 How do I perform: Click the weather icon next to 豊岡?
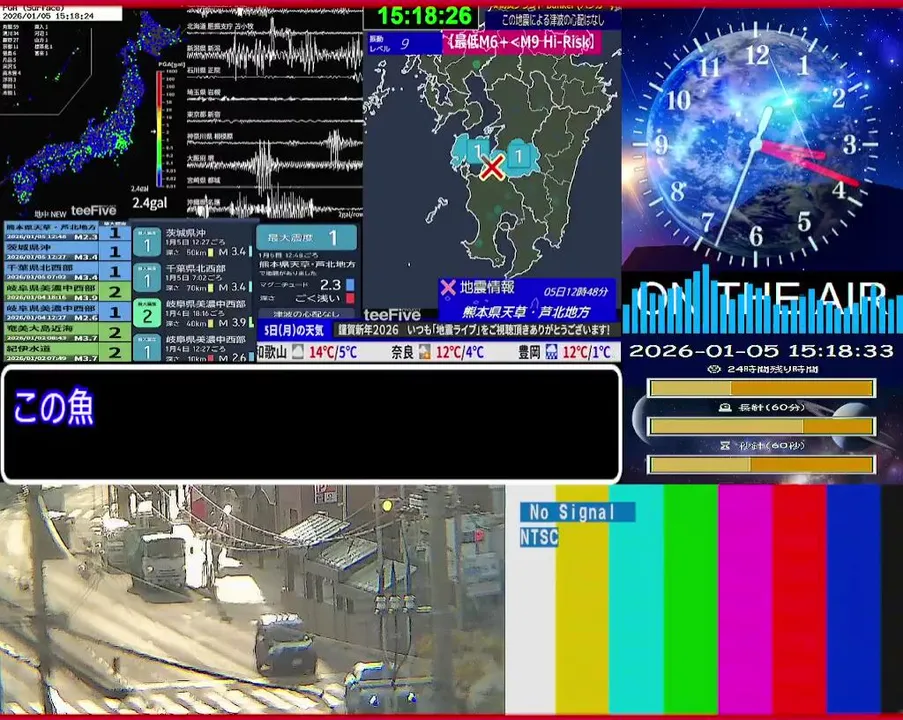pos(551,351)
